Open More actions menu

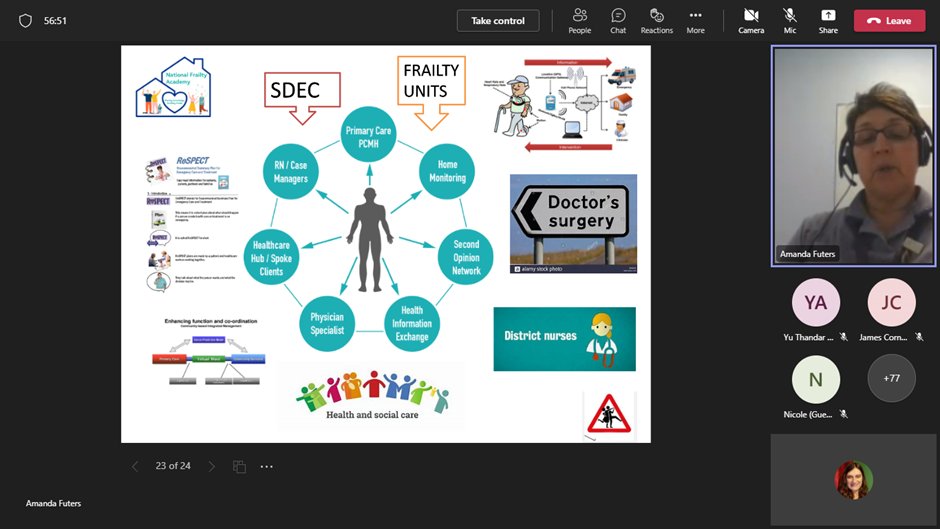point(695,21)
